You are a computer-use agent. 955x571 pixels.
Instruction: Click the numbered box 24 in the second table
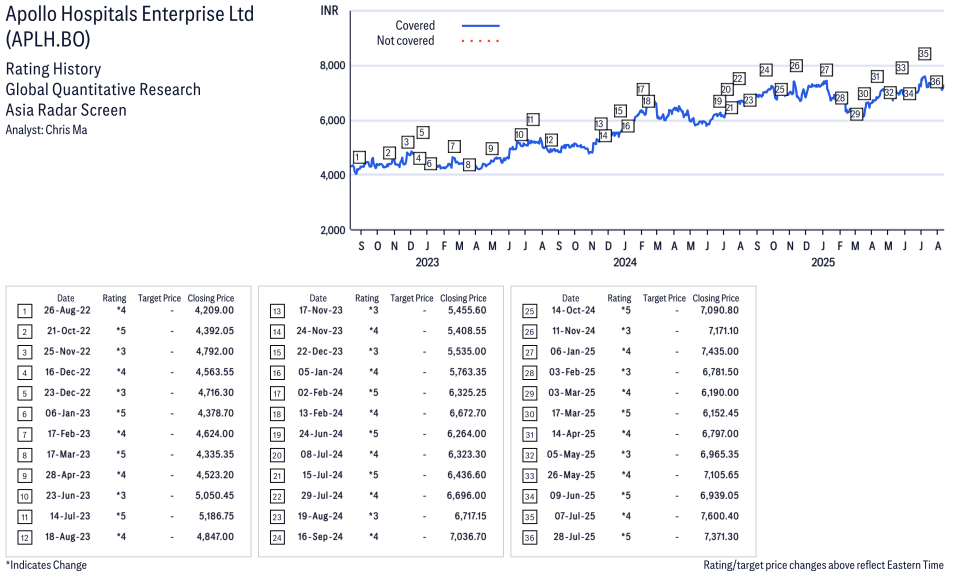click(x=277, y=538)
